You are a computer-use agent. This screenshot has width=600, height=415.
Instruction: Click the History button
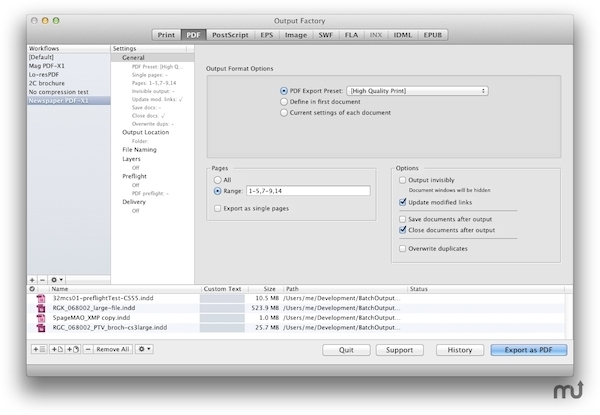[460, 350]
